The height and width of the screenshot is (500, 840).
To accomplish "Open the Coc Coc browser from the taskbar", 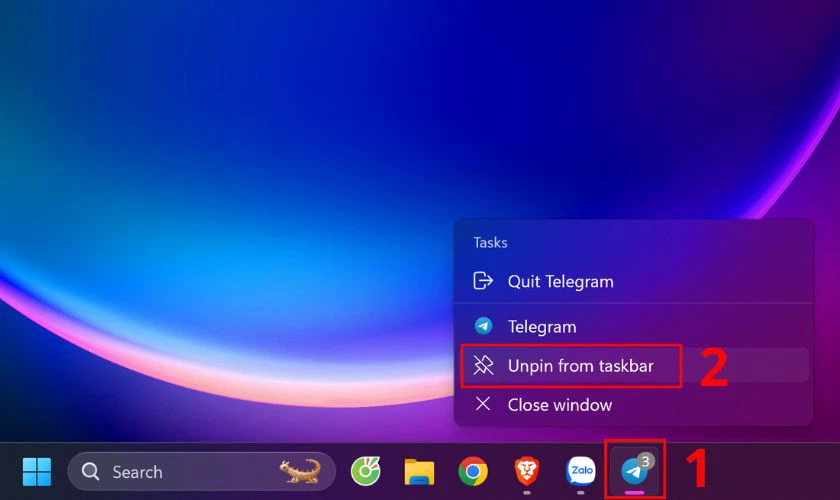I will click(365, 472).
